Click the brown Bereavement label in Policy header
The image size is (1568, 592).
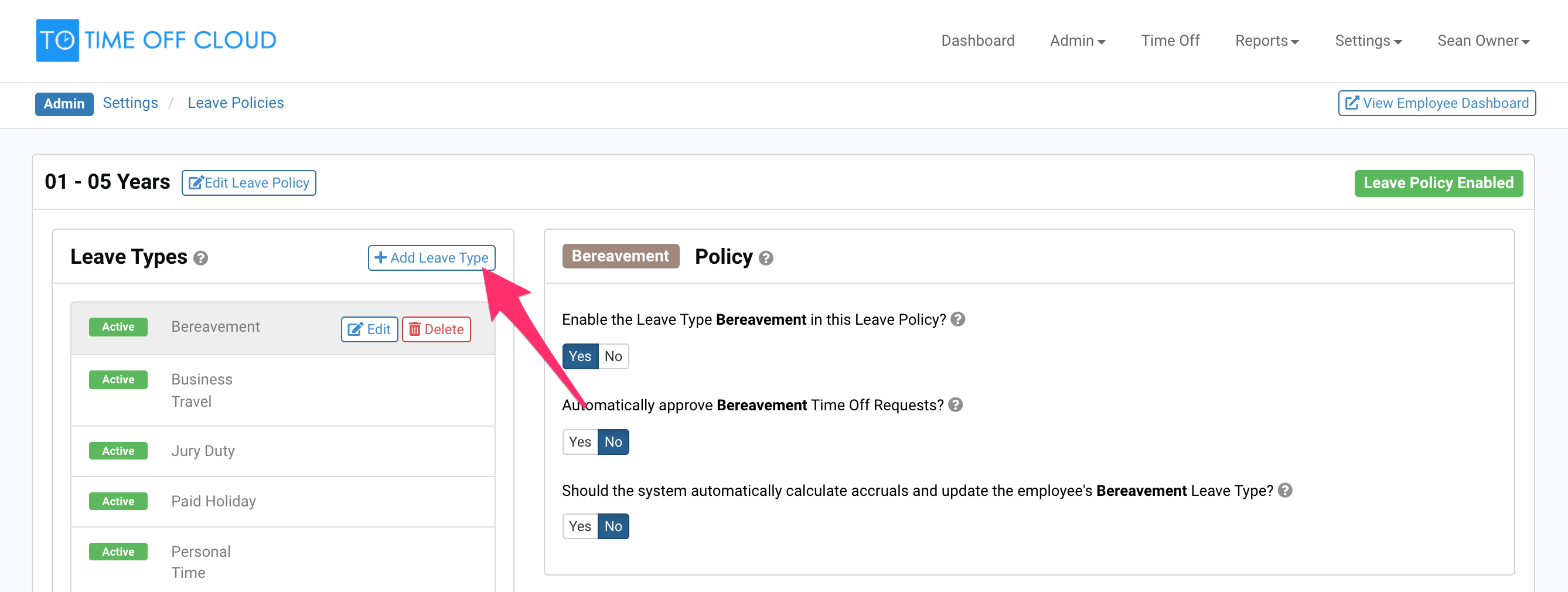coord(621,256)
